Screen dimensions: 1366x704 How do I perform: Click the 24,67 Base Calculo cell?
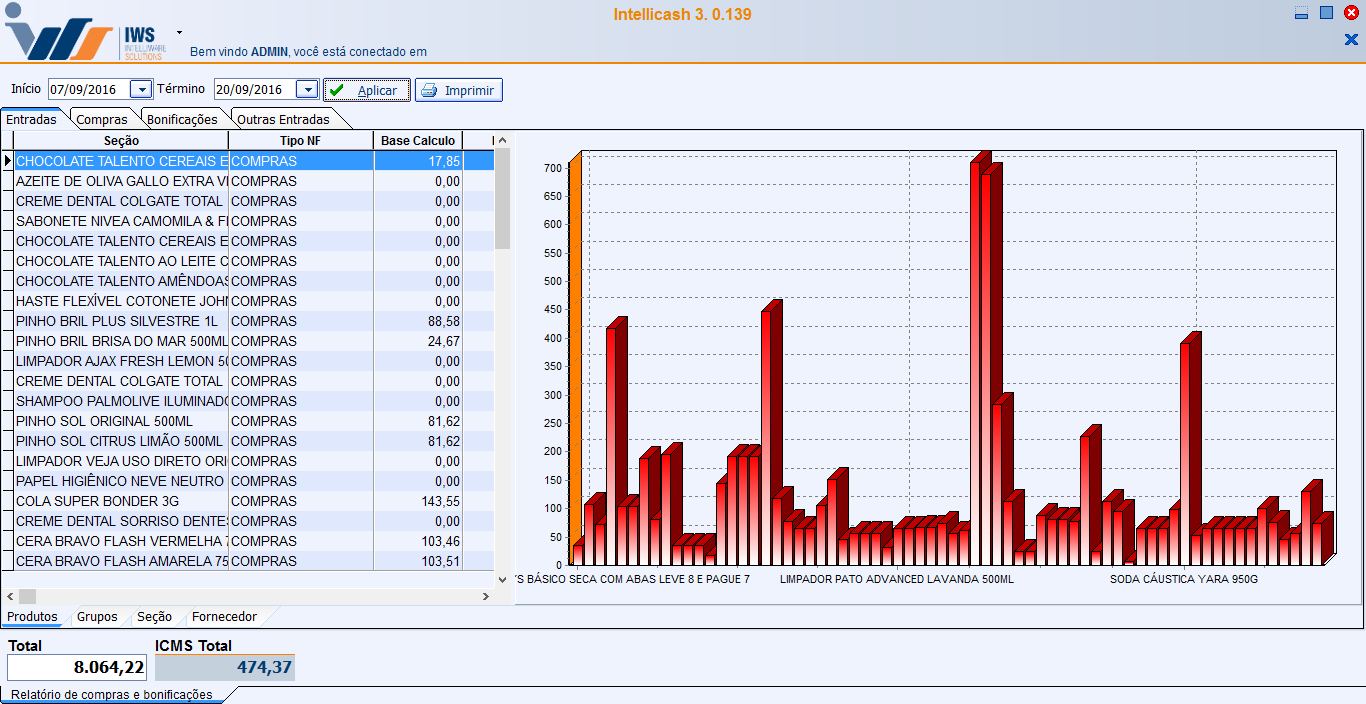click(x=418, y=341)
